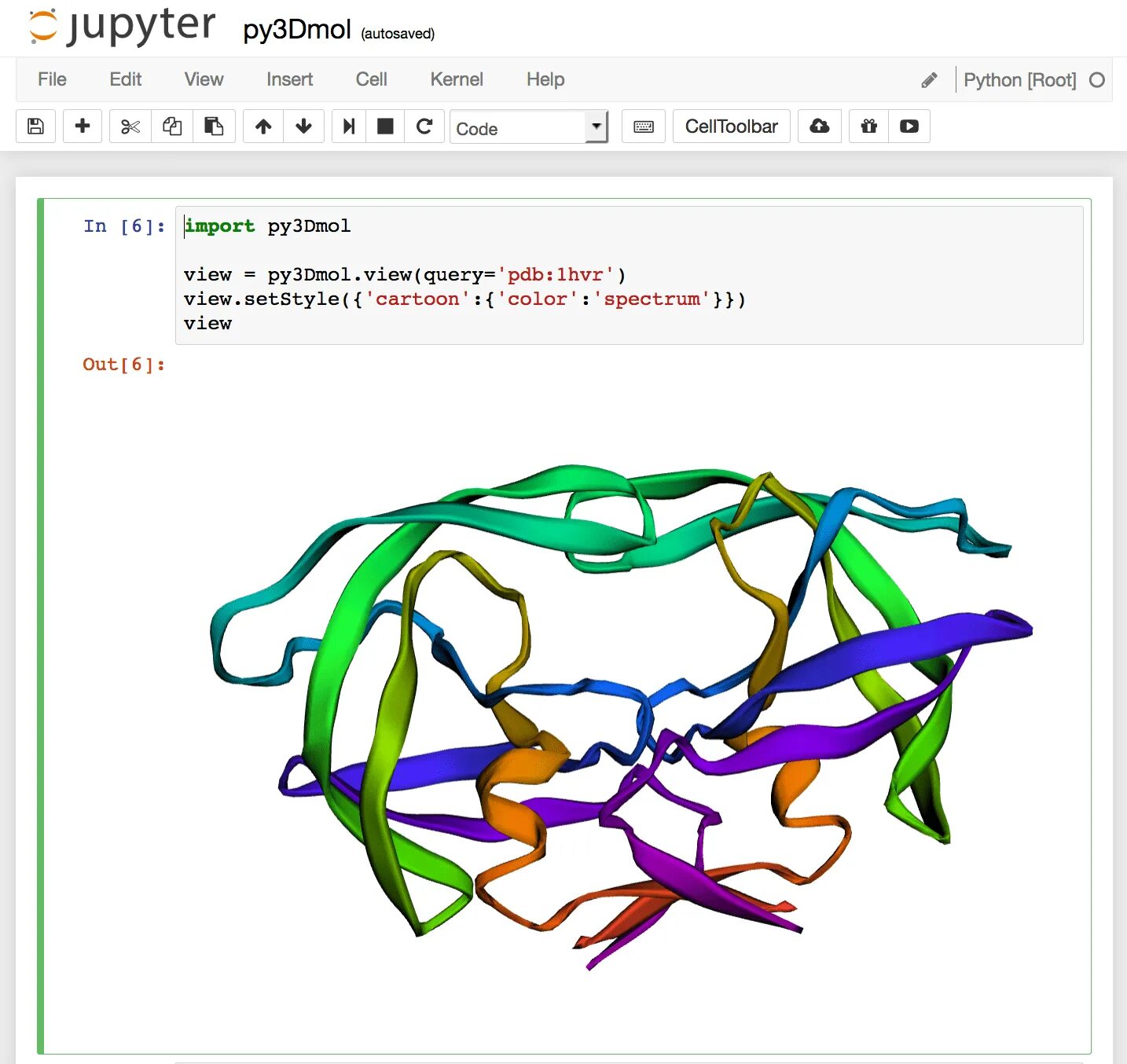Click the video play icon button
The width and height of the screenshot is (1127, 1064).
point(909,127)
